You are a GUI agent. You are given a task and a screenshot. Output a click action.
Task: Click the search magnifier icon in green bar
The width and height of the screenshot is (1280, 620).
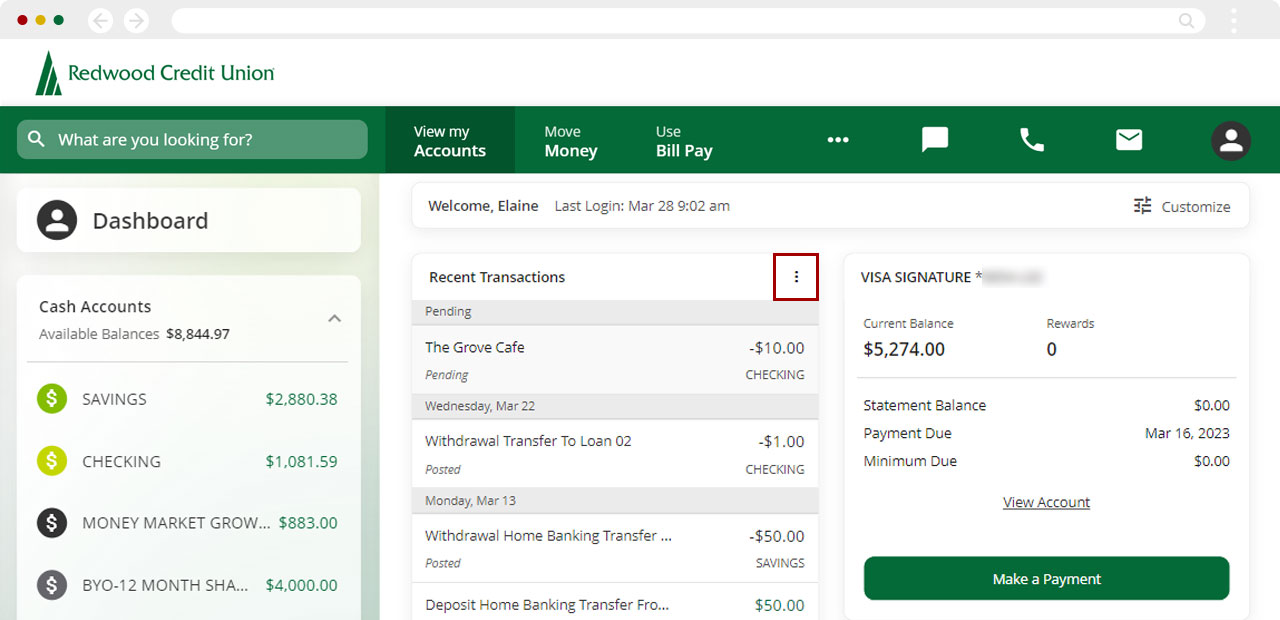(37, 139)
